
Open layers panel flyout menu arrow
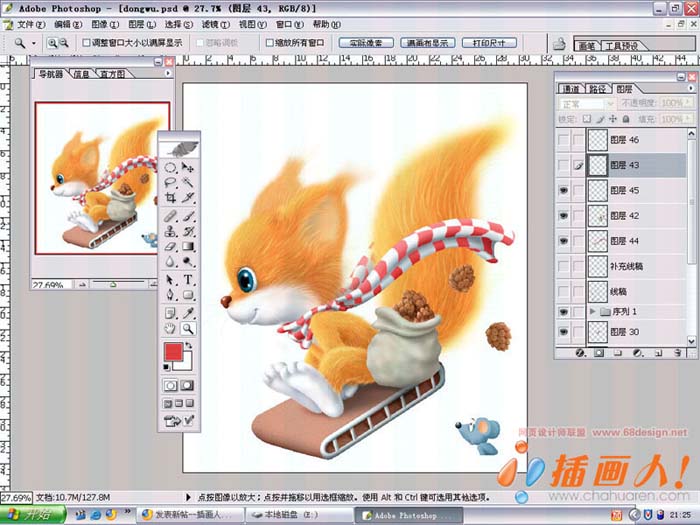[691, 88]
